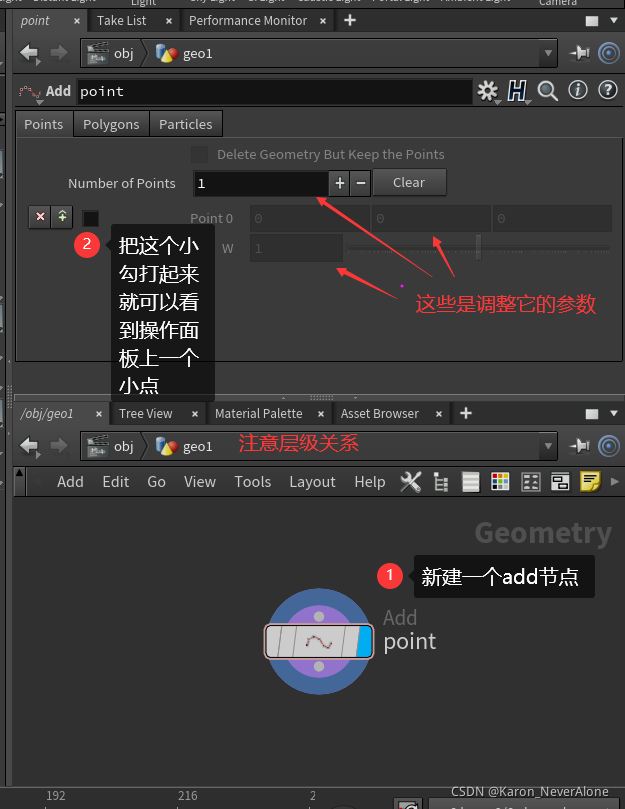
Task: Switch to the Particles tab
Action: [x=186, y=124]
